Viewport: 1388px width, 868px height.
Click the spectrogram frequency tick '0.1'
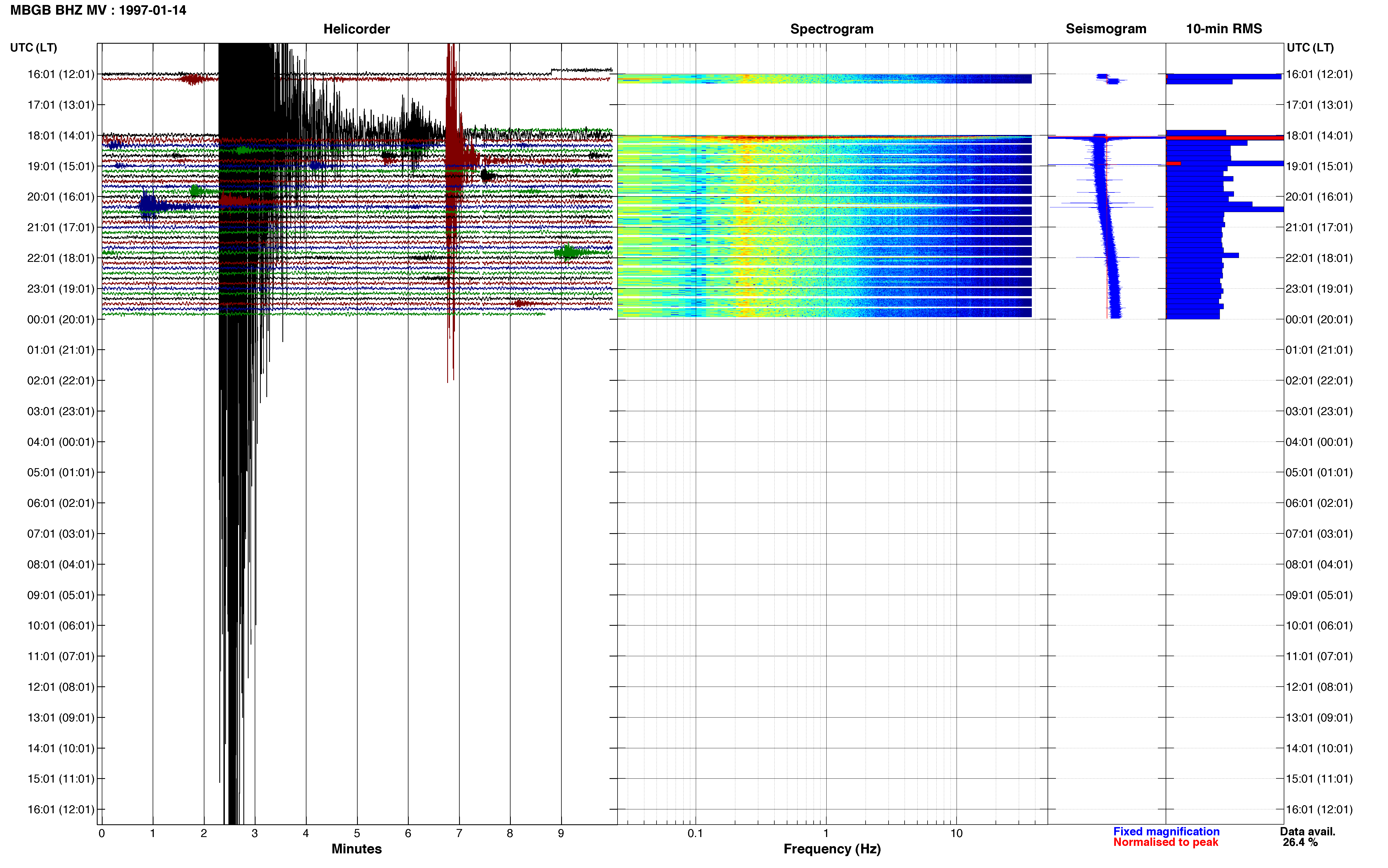pyautogui.click(x=695, y=833)
